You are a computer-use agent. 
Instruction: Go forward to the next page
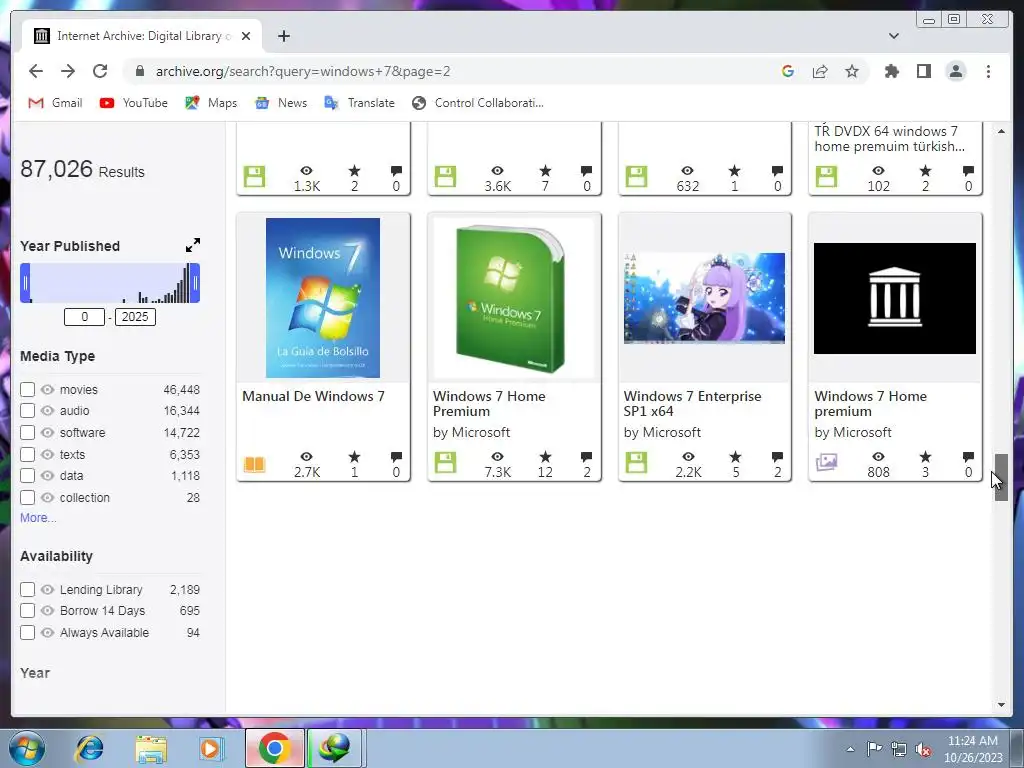(x=68, y=71)
